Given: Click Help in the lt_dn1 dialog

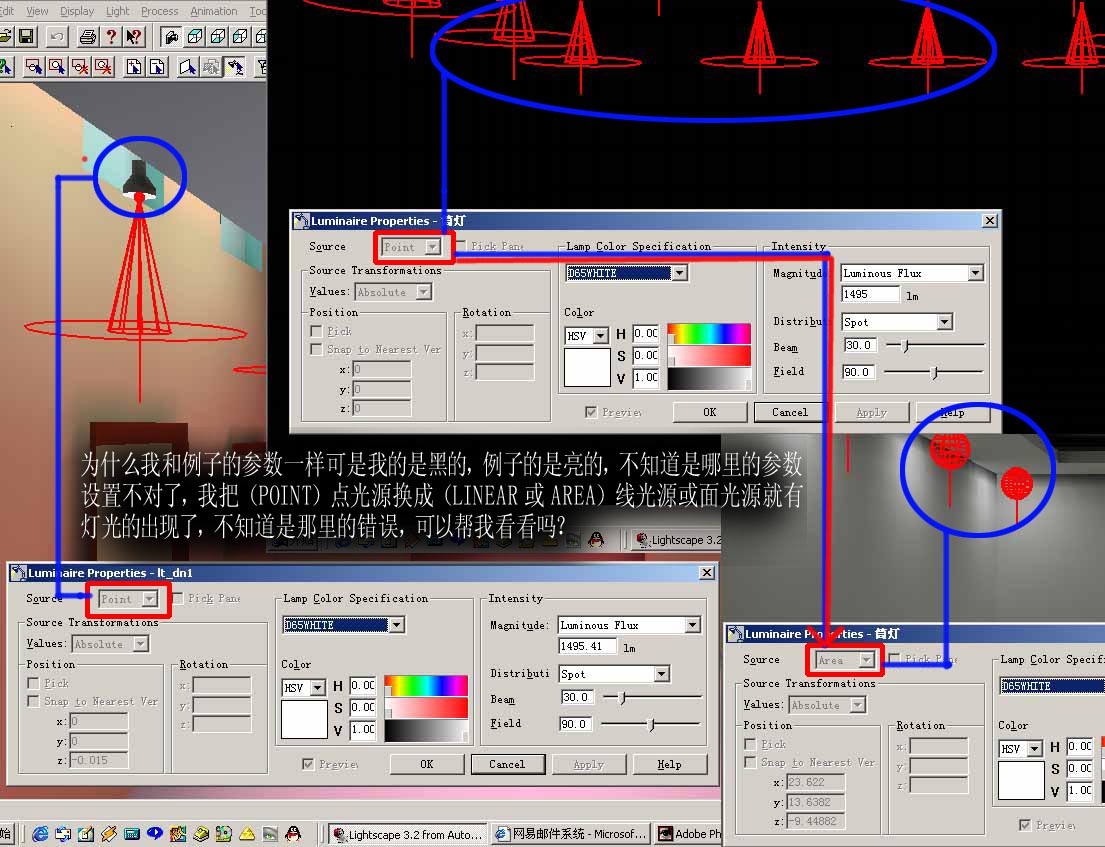Looking at the screenshot, I should 669,764.
